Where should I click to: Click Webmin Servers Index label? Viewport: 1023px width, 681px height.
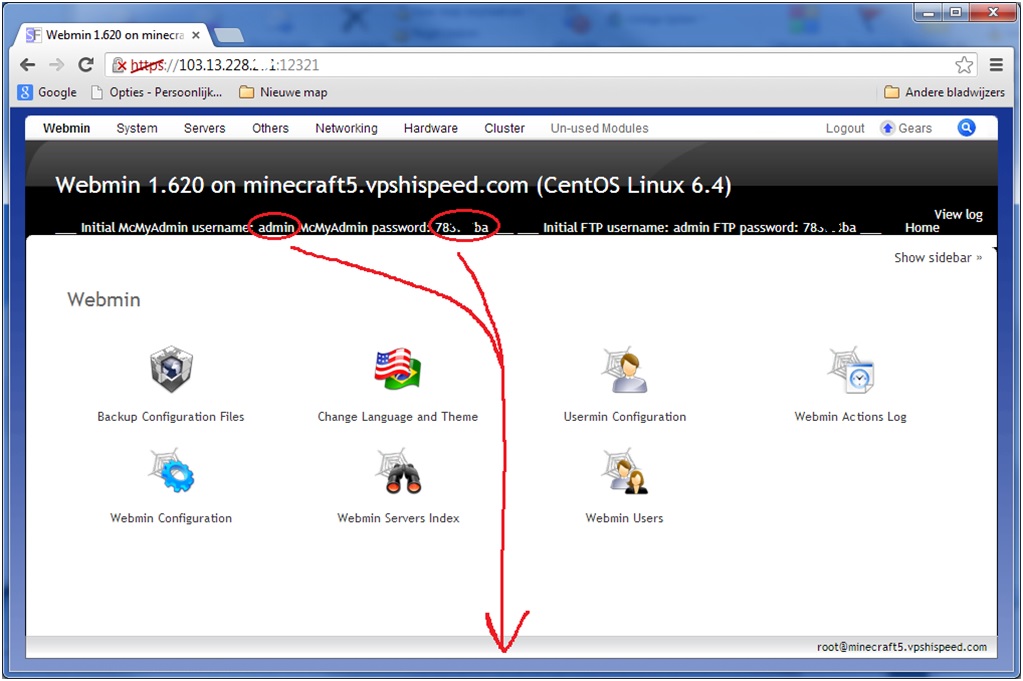click(x=398, y=518)
